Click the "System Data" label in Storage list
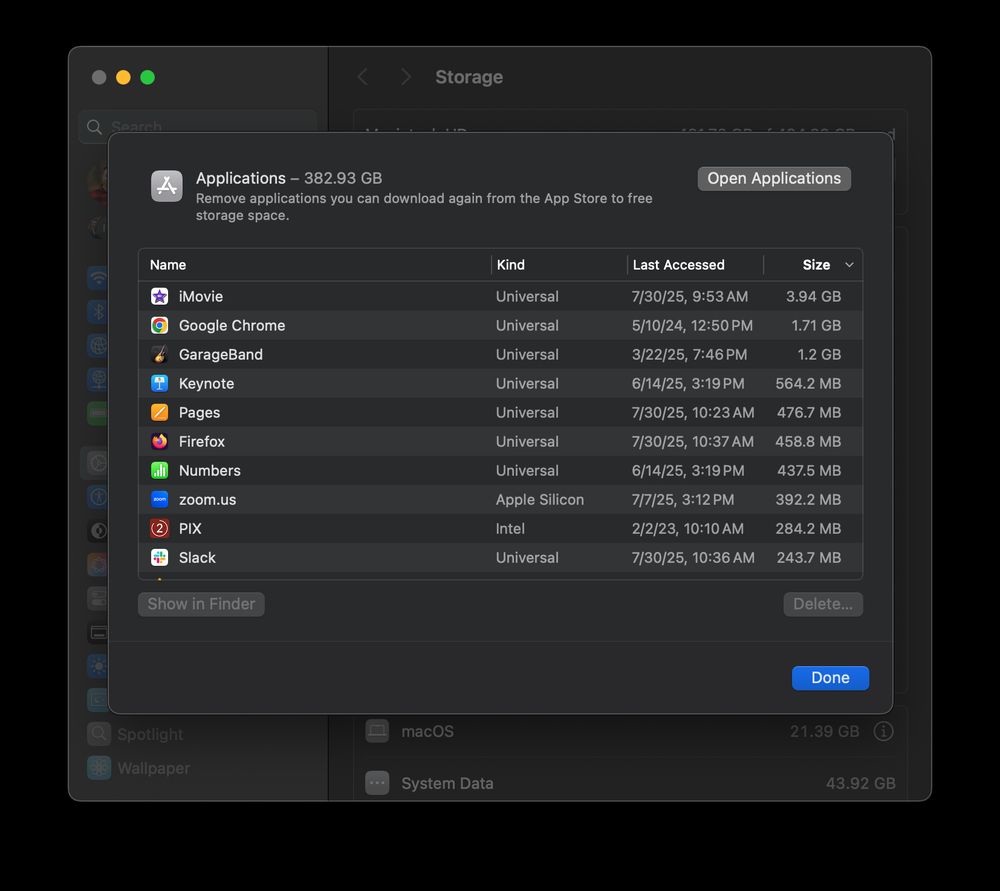Viewport: 1000px width, 891px height. (x=447, y=783)
